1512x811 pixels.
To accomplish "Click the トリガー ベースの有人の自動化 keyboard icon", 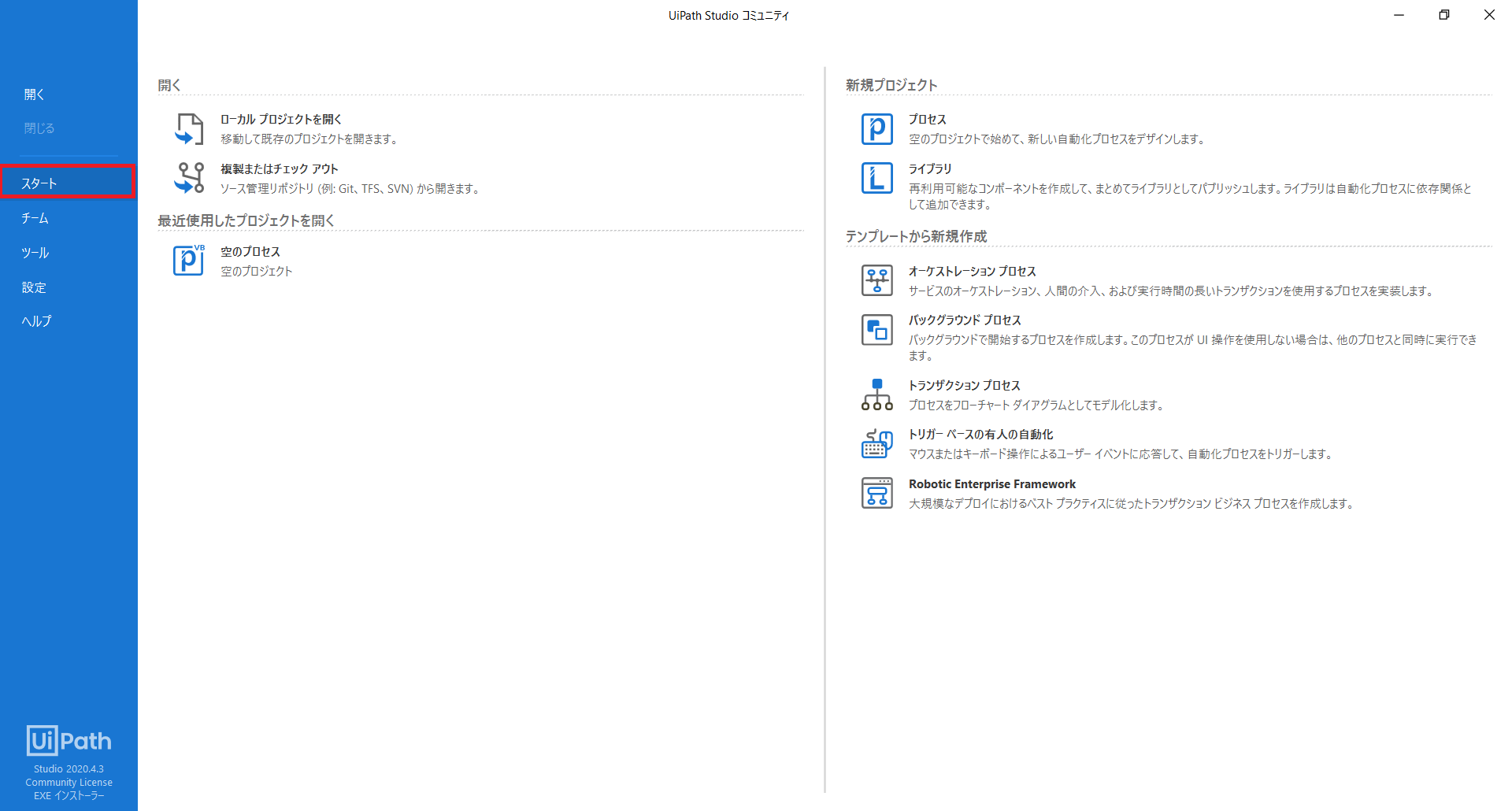I will tap(876, 444).
